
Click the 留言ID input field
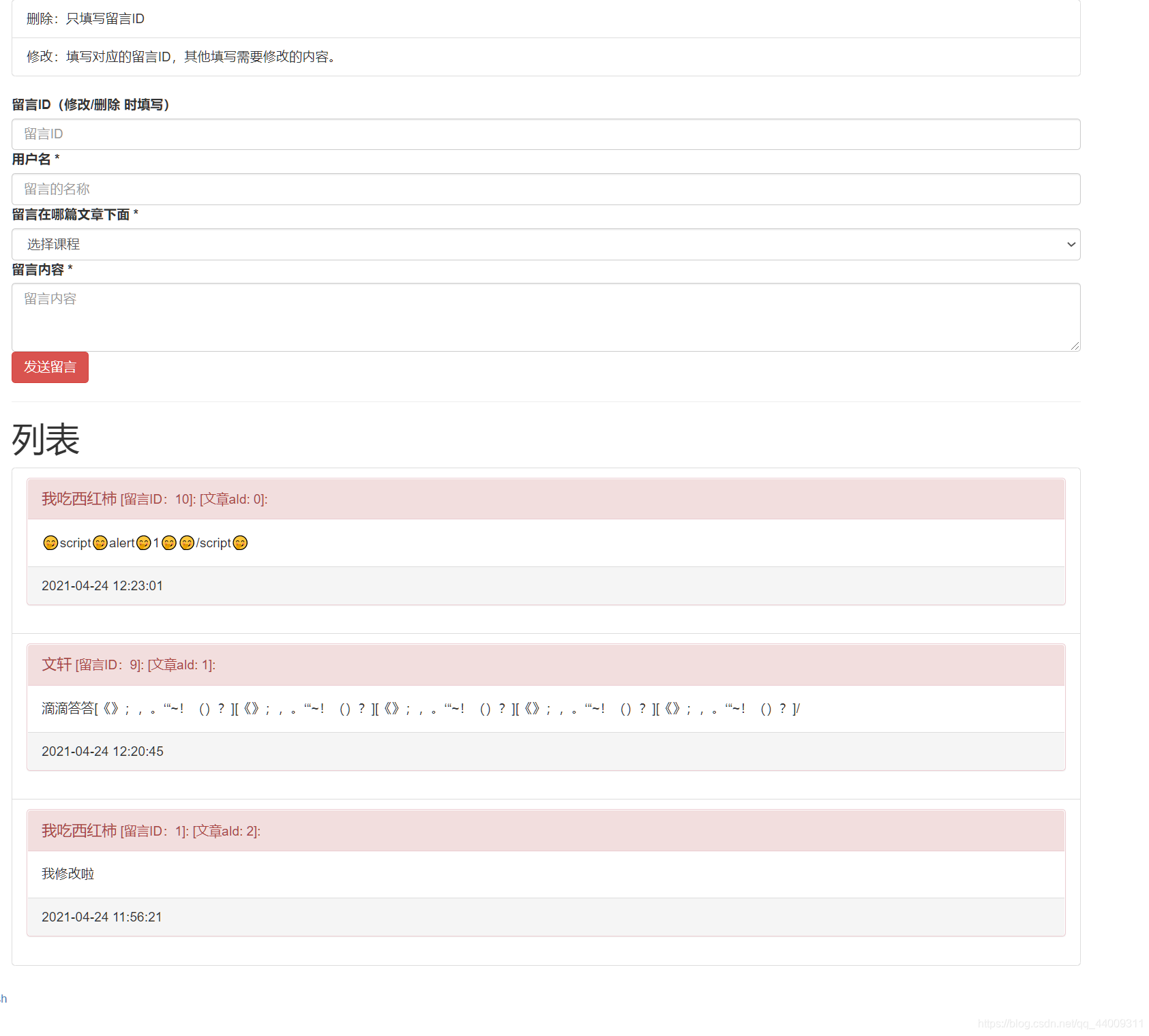pyautogui.click(x=546, y=134)
